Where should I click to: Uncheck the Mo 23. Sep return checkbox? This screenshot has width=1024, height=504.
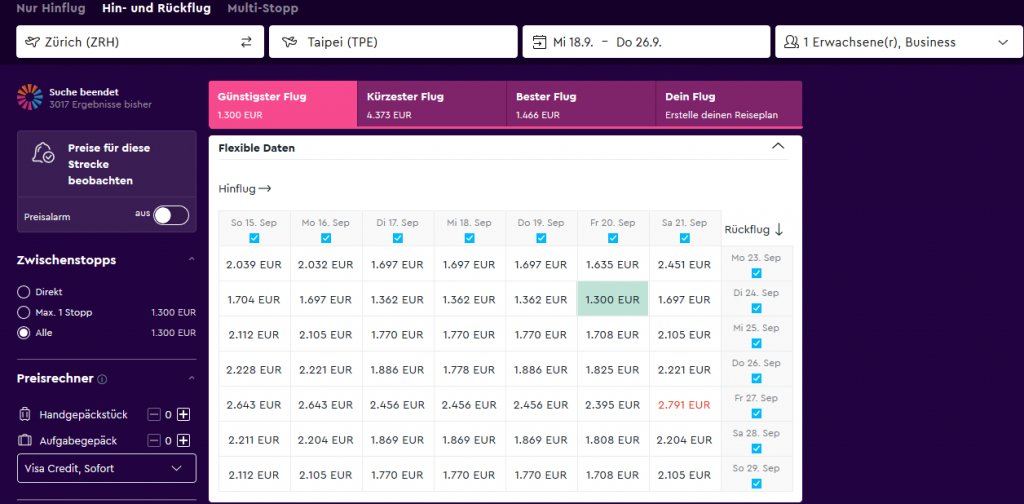[x=756, y=273]
